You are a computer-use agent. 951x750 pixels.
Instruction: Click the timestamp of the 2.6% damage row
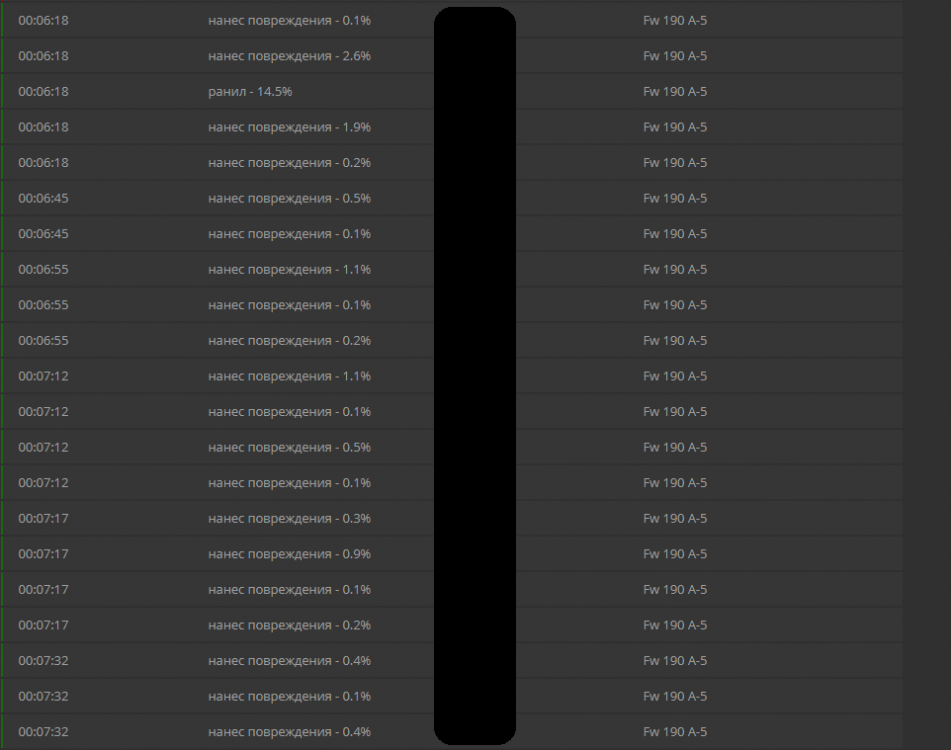pos(43,56)
